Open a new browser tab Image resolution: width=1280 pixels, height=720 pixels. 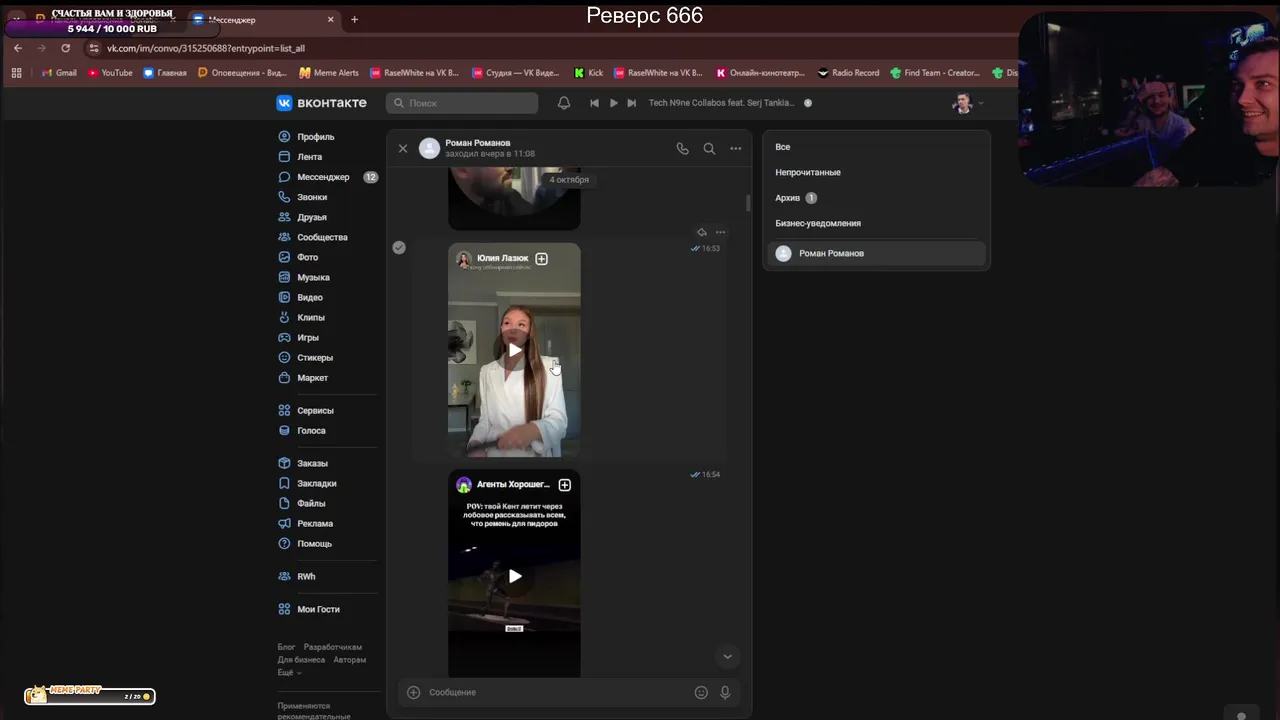[354, 19]
